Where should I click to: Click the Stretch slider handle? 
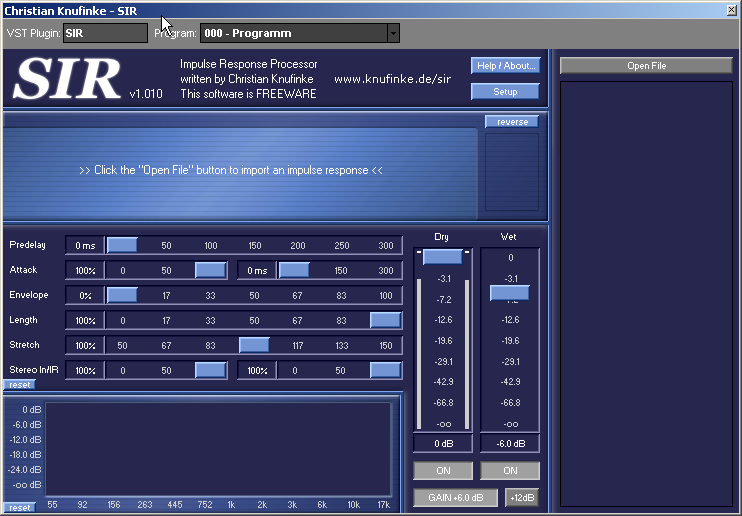[254, 345]
